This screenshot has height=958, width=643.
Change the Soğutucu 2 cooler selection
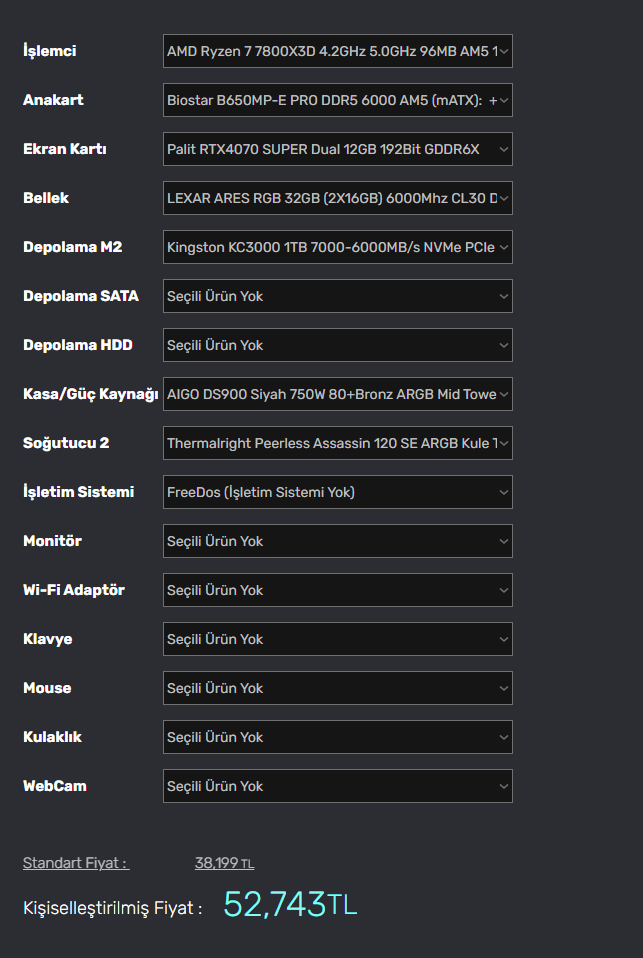click(x=337, y=443)
